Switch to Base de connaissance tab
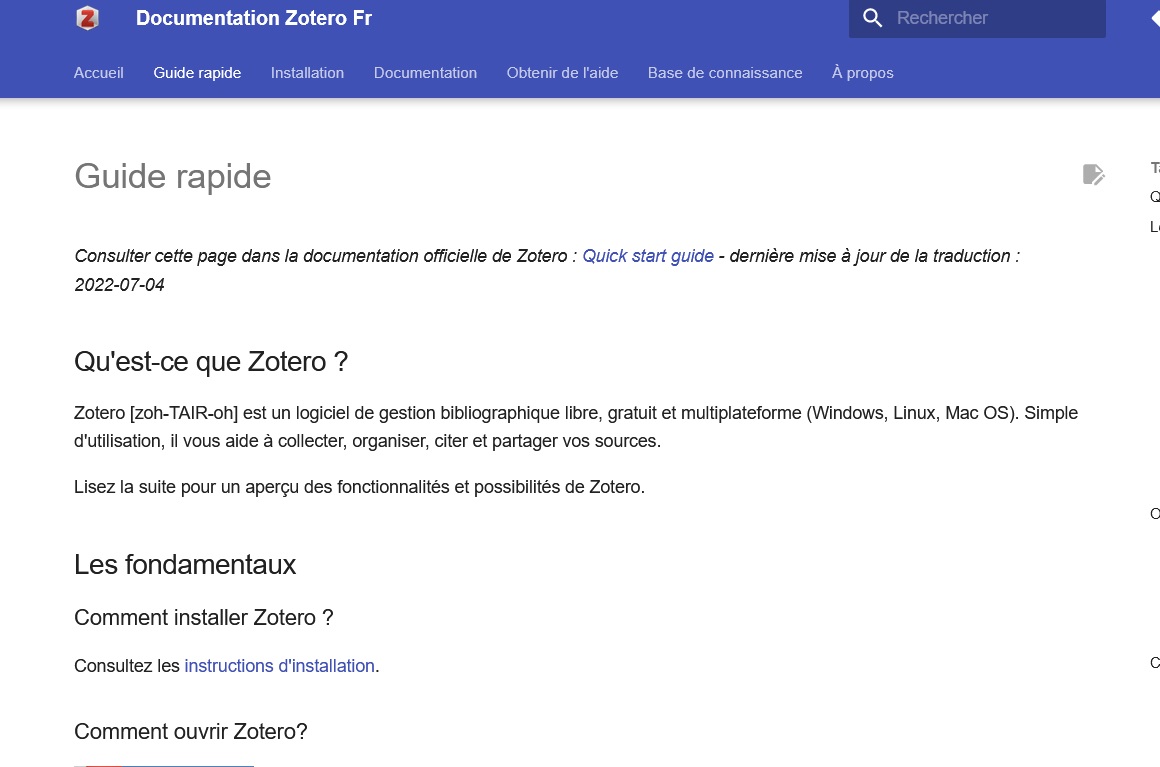This screenshot has height=767, width=1160. (725, 72)
